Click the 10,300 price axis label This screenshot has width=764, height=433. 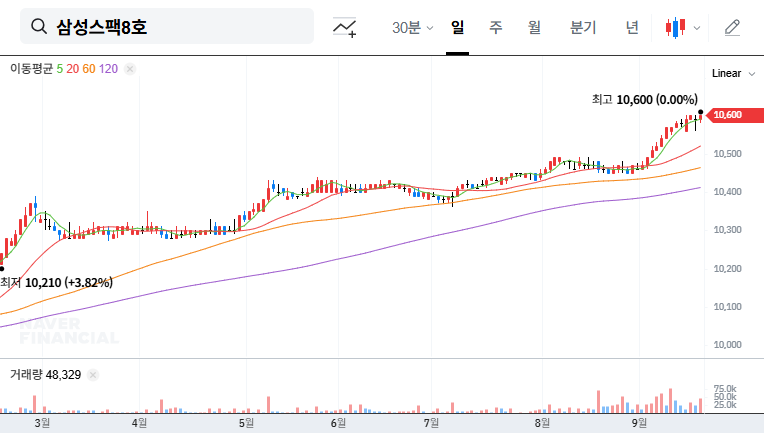[x=727, y=230]
